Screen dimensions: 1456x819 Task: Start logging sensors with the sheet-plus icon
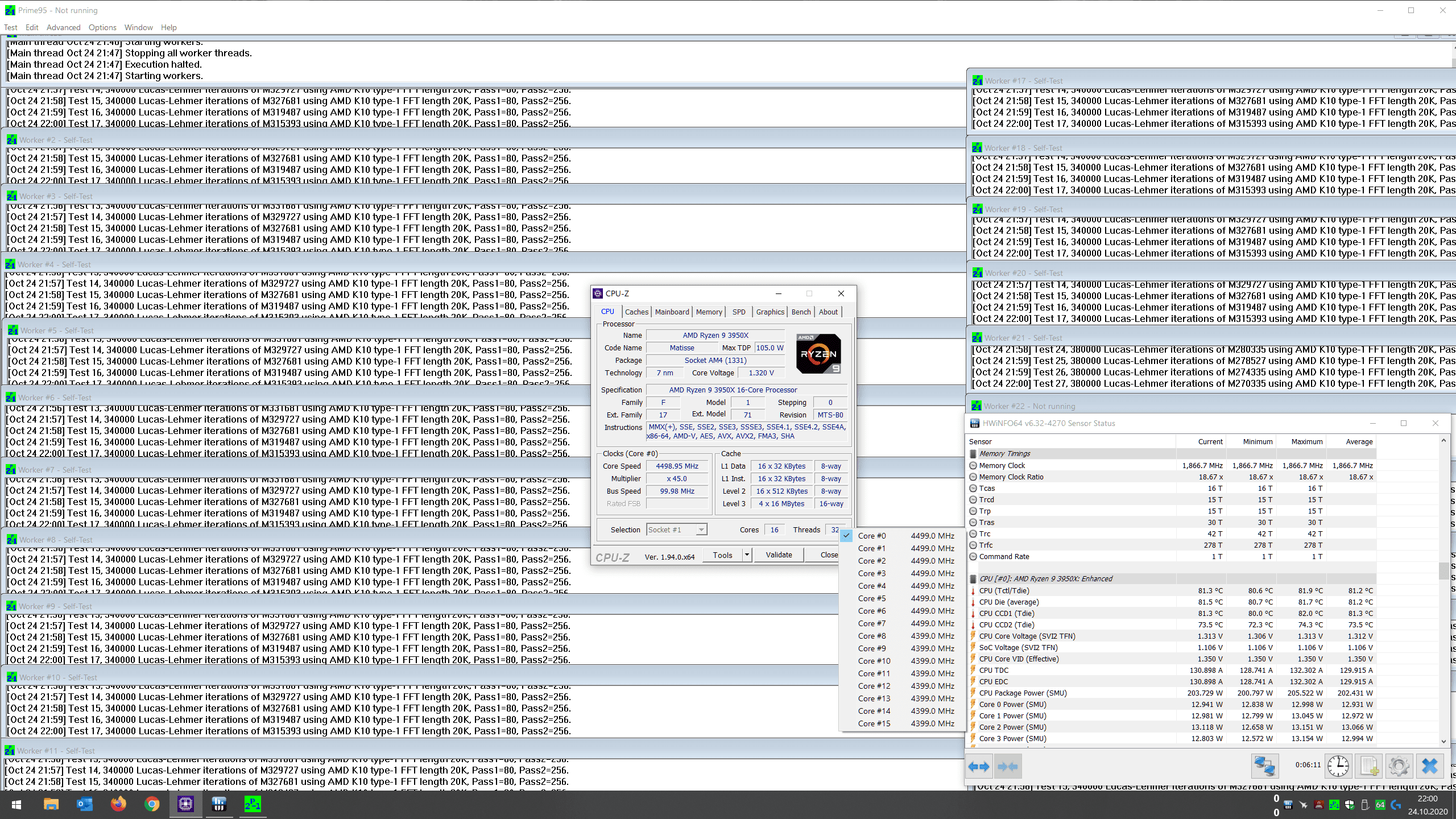pos(1369,766)
